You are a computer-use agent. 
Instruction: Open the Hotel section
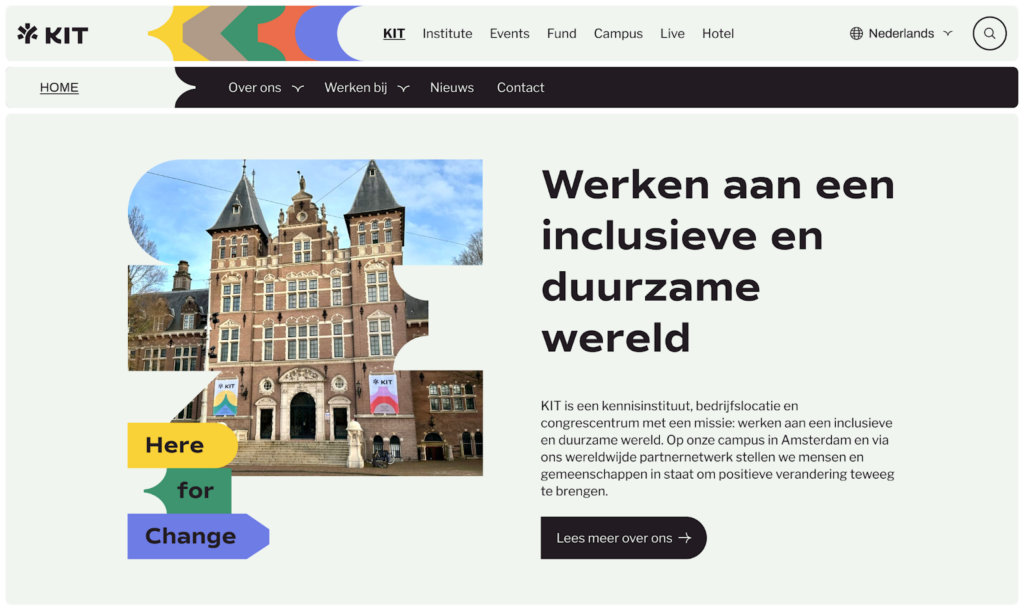718,33
